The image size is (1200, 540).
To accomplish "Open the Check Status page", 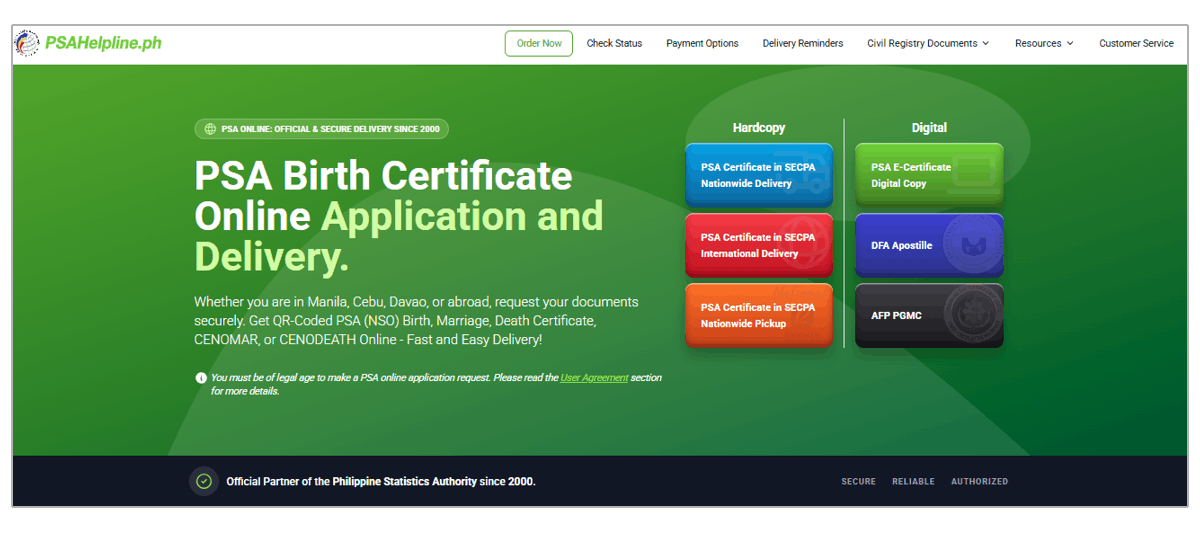I will click(x=614, y=43).
